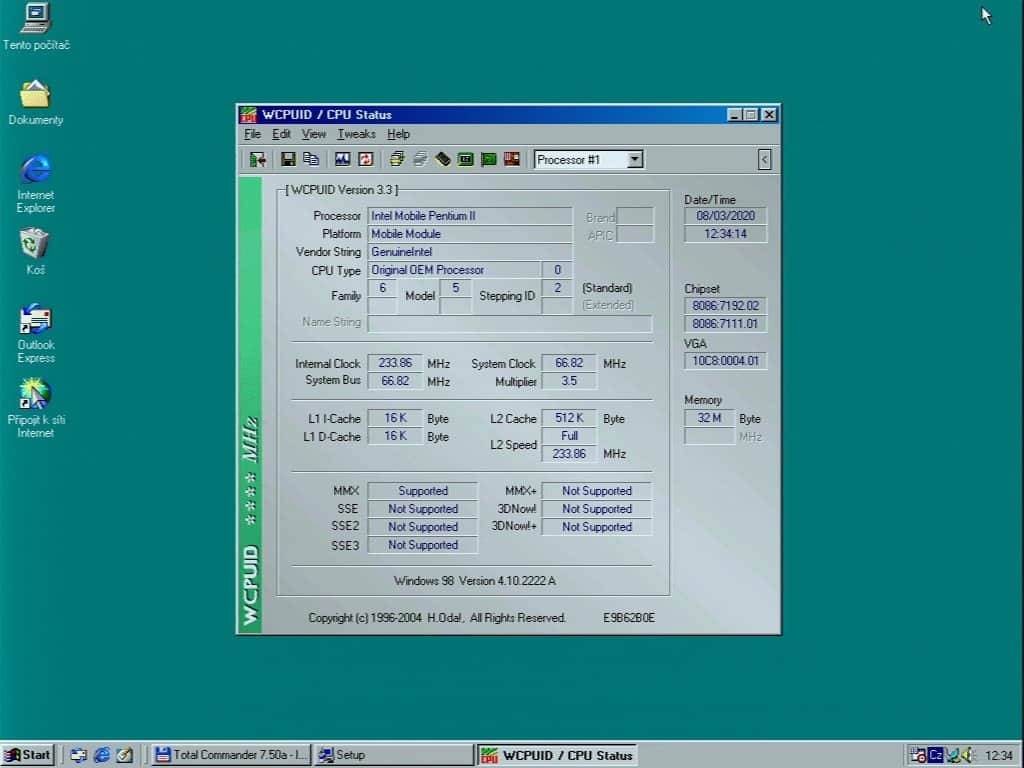Collapse side panel with arrow button

pyautogui.click(x=765, y=159)
